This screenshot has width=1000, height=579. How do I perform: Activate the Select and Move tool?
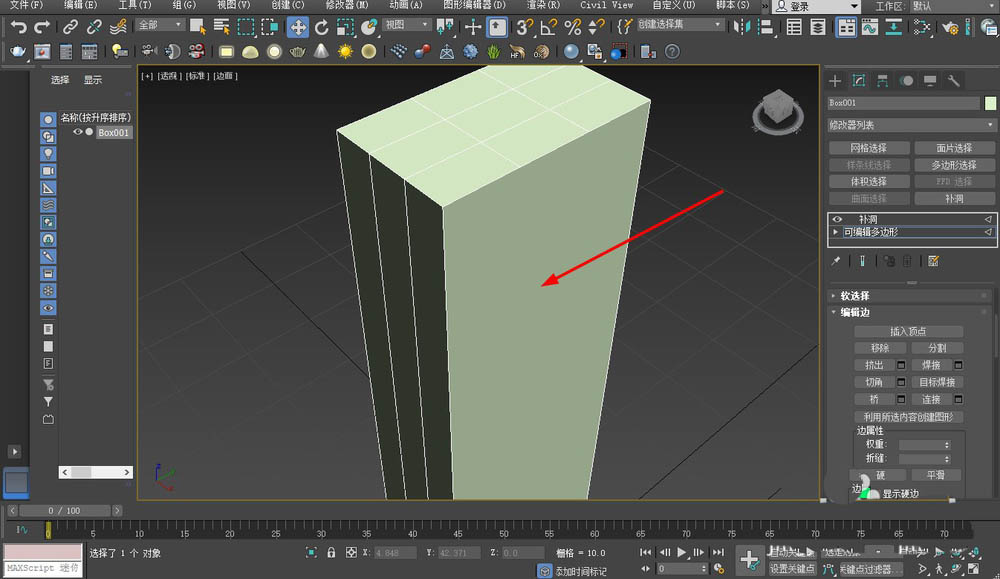coord(298,27)
